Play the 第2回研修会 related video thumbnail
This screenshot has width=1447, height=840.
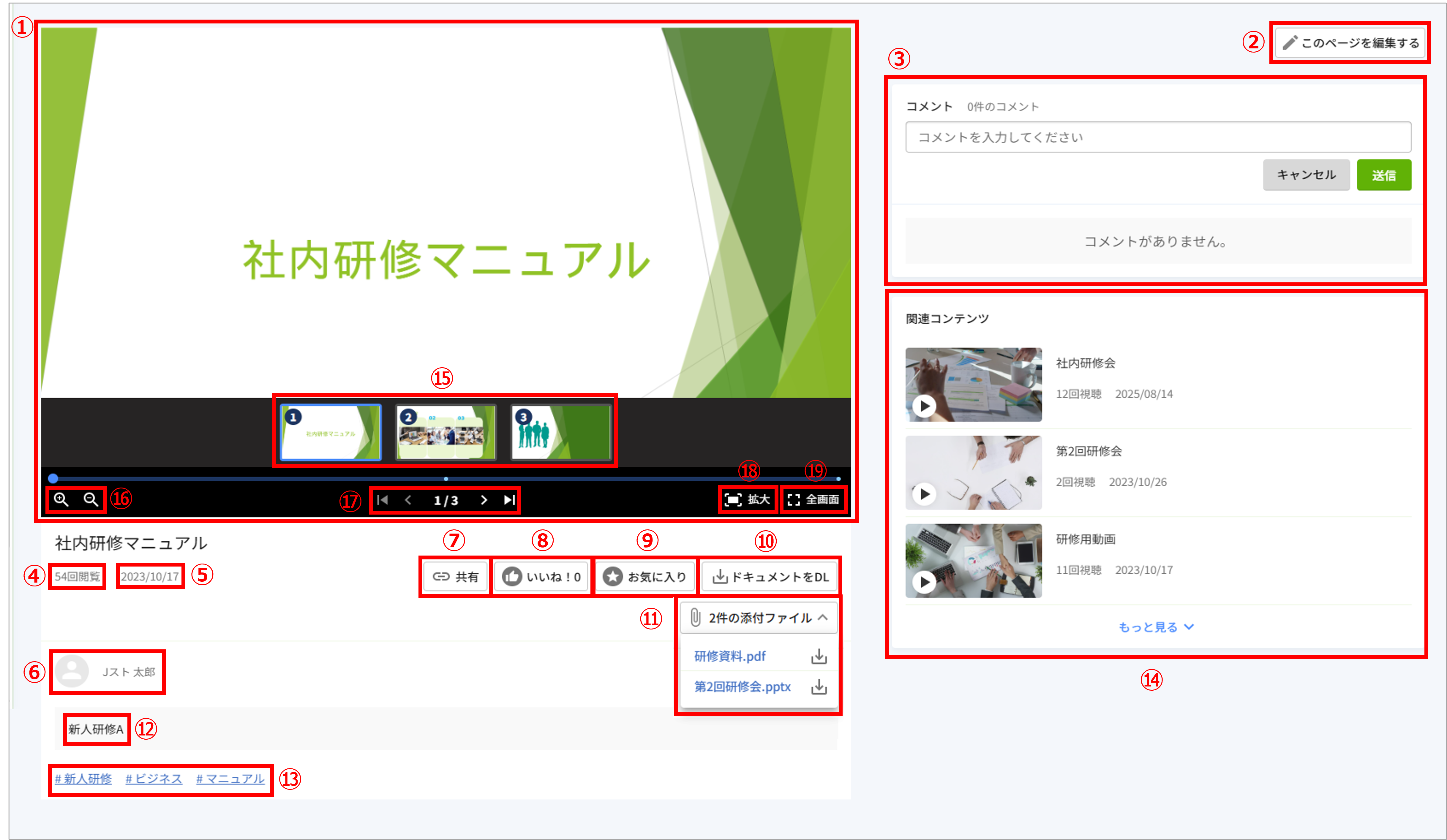(973, 472)
